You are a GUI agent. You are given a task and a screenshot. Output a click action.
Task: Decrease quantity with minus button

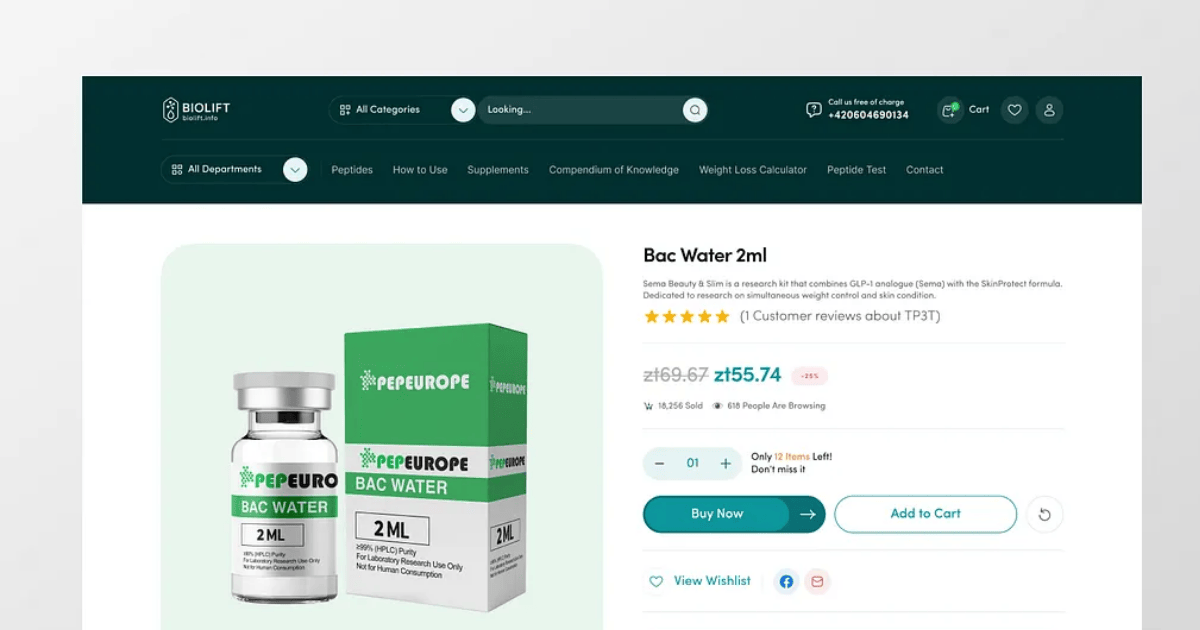click(660, 463)
